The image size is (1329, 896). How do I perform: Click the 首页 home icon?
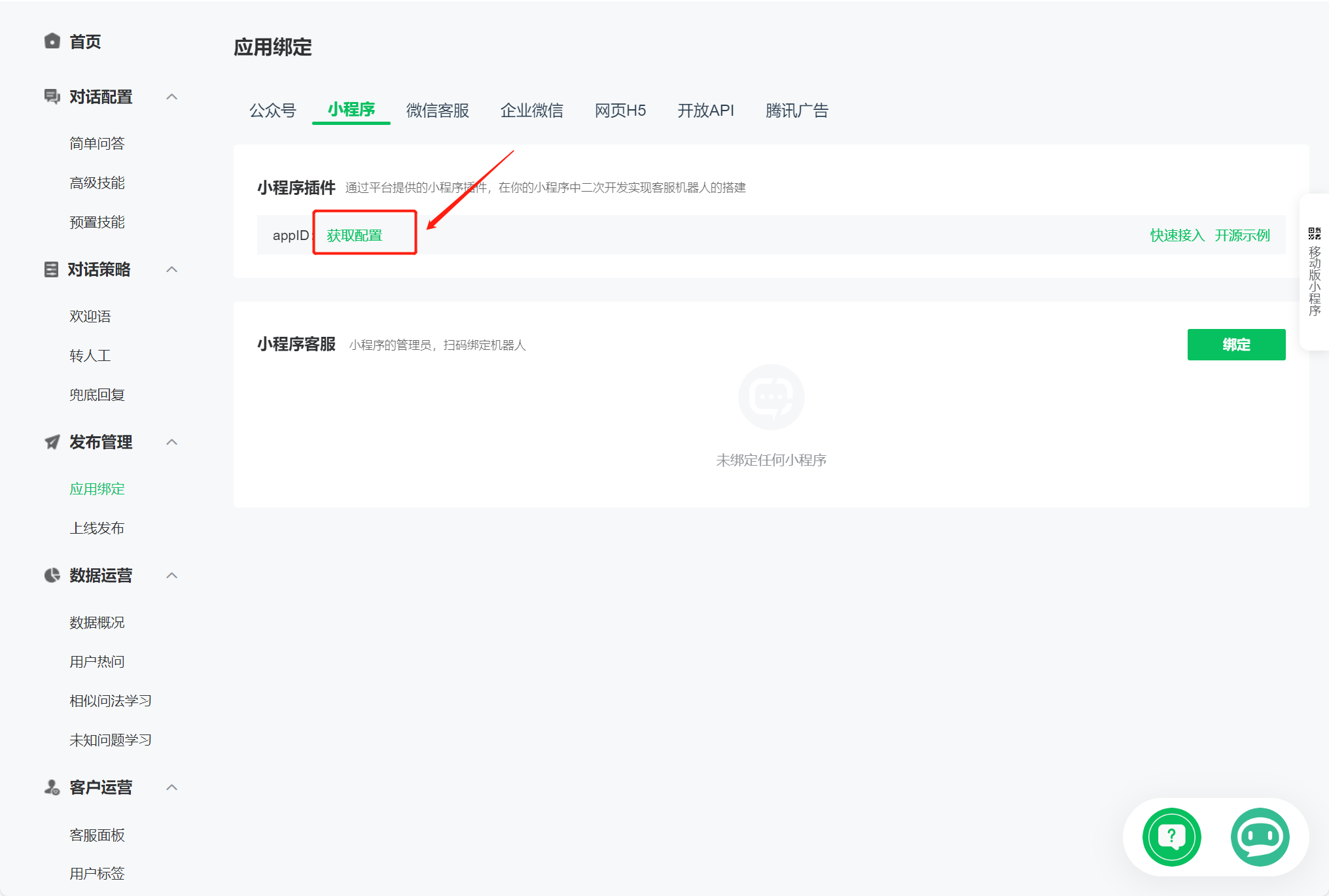coord(52,41)
